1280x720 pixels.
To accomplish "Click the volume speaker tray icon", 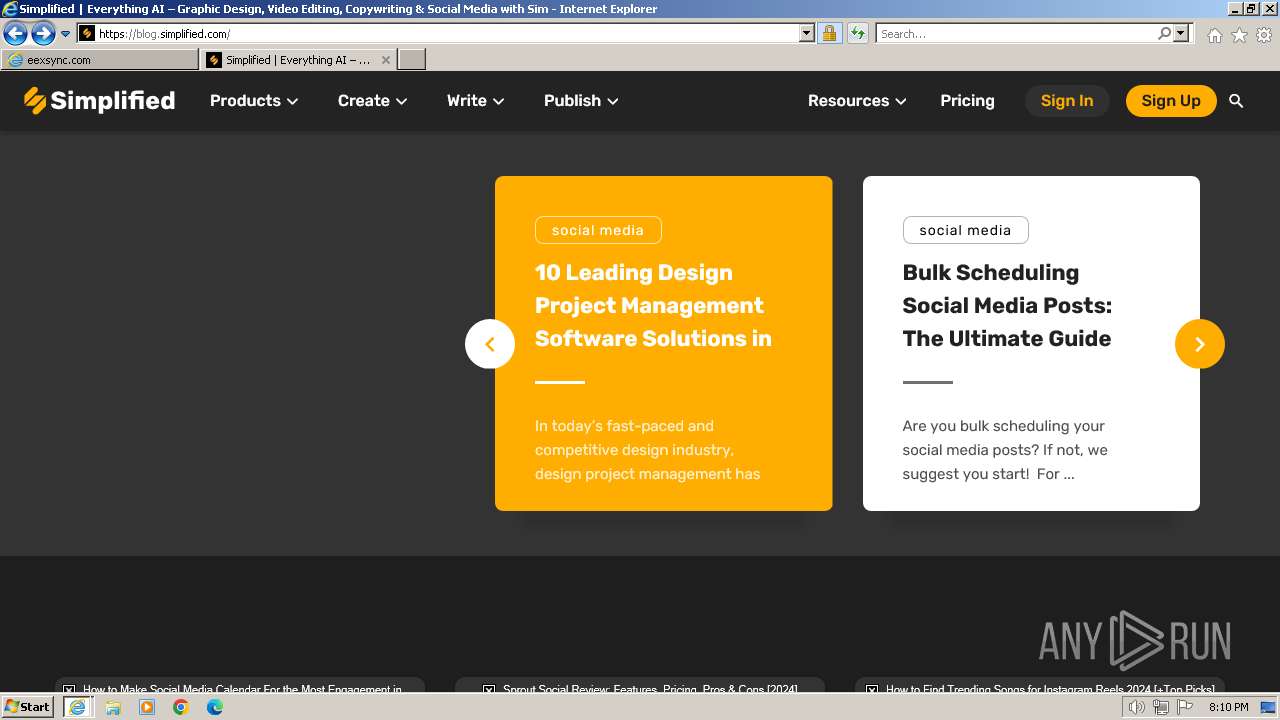I will click(1136, 707).
